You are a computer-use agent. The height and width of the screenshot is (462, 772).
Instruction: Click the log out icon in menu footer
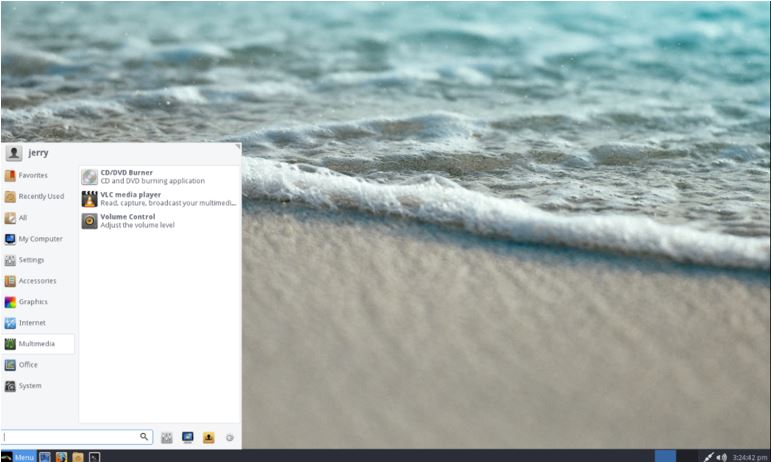point(209,437)
